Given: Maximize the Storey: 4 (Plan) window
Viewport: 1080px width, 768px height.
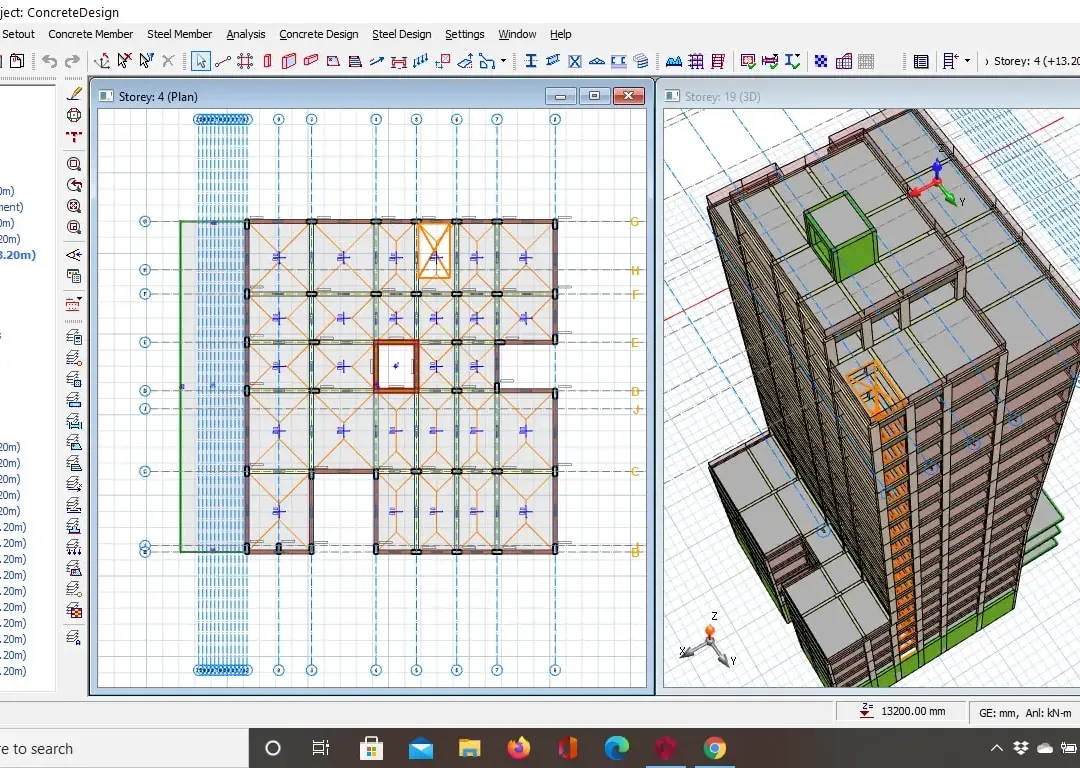Looking at the screenshot, I should pos(594,96).
